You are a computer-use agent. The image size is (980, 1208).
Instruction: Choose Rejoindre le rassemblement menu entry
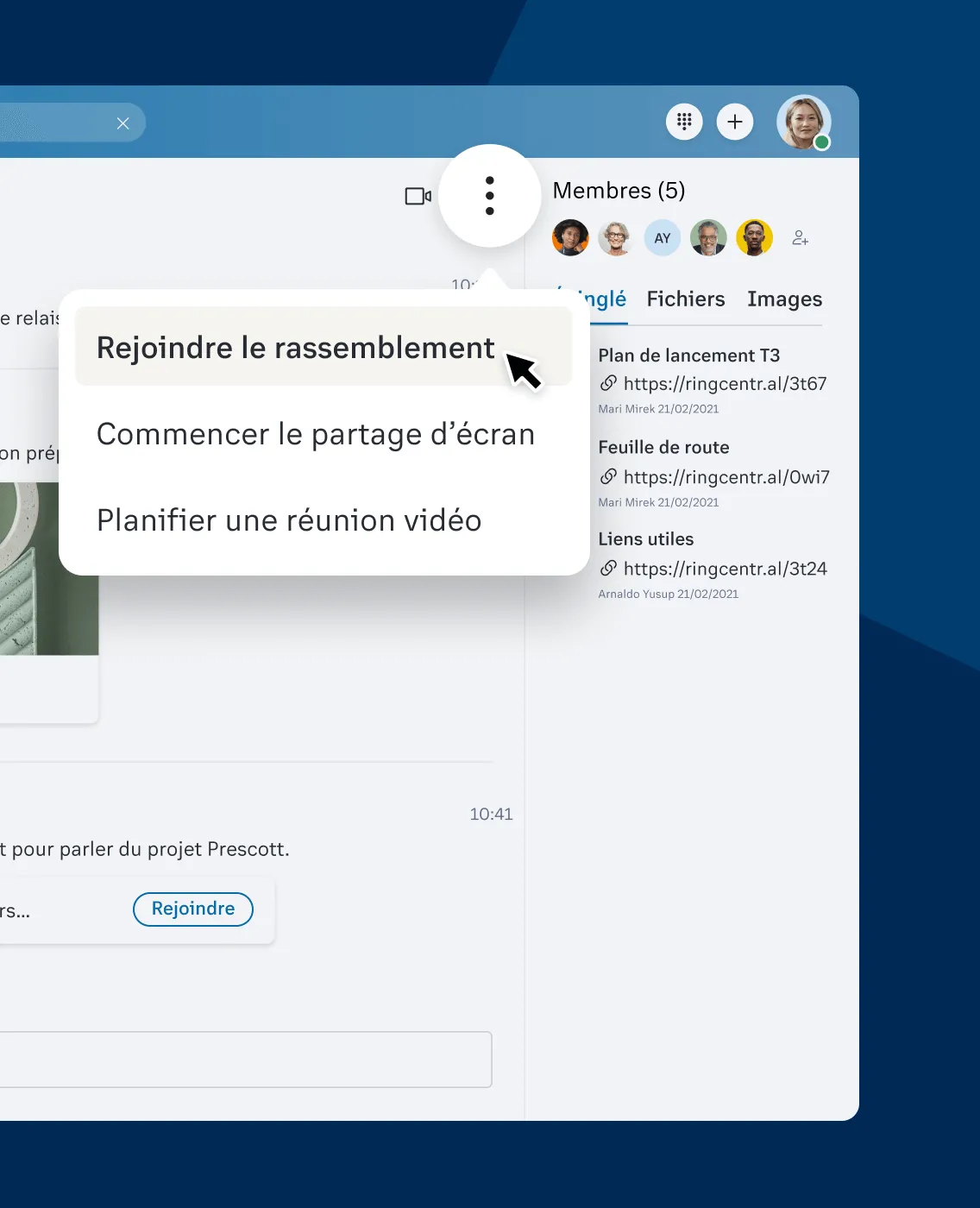point(294,347)
